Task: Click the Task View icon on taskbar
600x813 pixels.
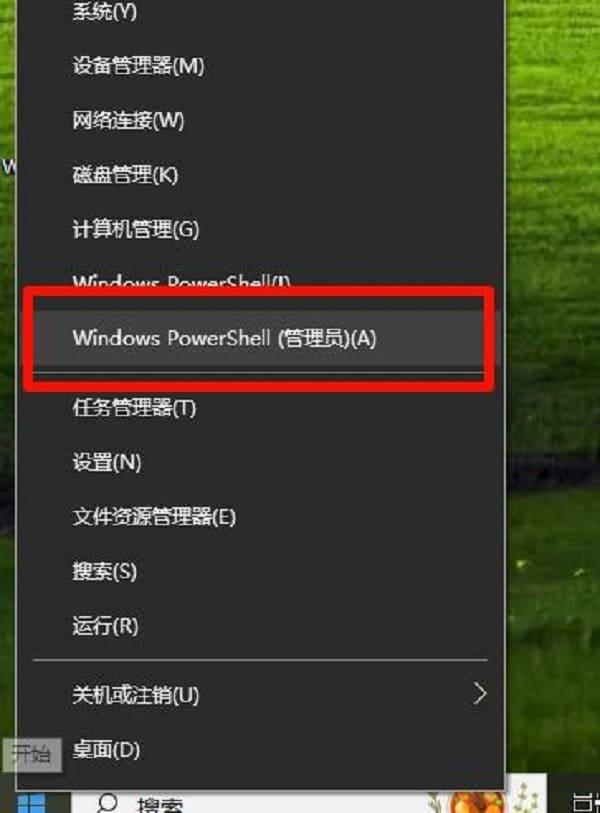Action: [585, 803]
